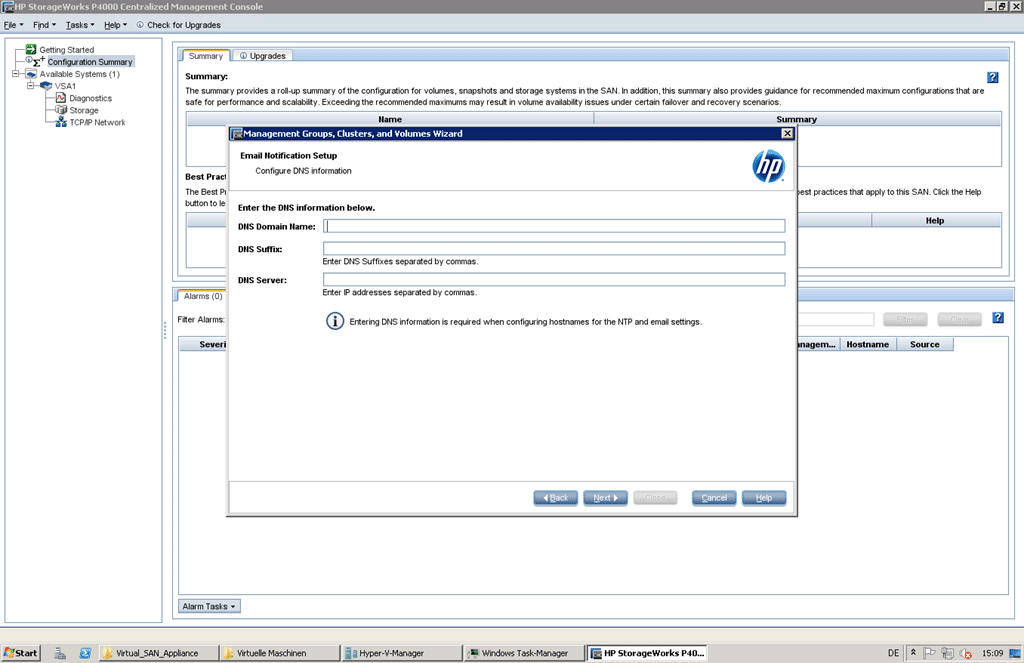Screen dimensions: 1024x663
Task: Select Diagnostics under VSA1
Action: [91, 98]
